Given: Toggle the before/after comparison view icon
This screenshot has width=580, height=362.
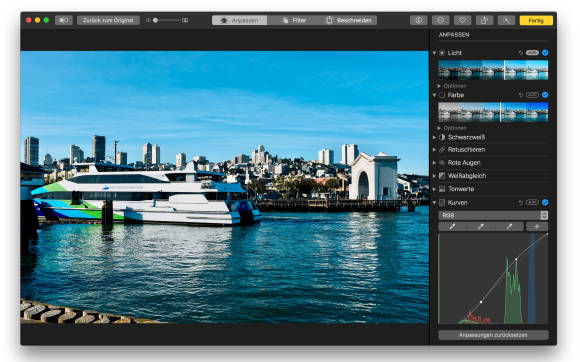Looking at the screenshot, I should tap(64, 20).
